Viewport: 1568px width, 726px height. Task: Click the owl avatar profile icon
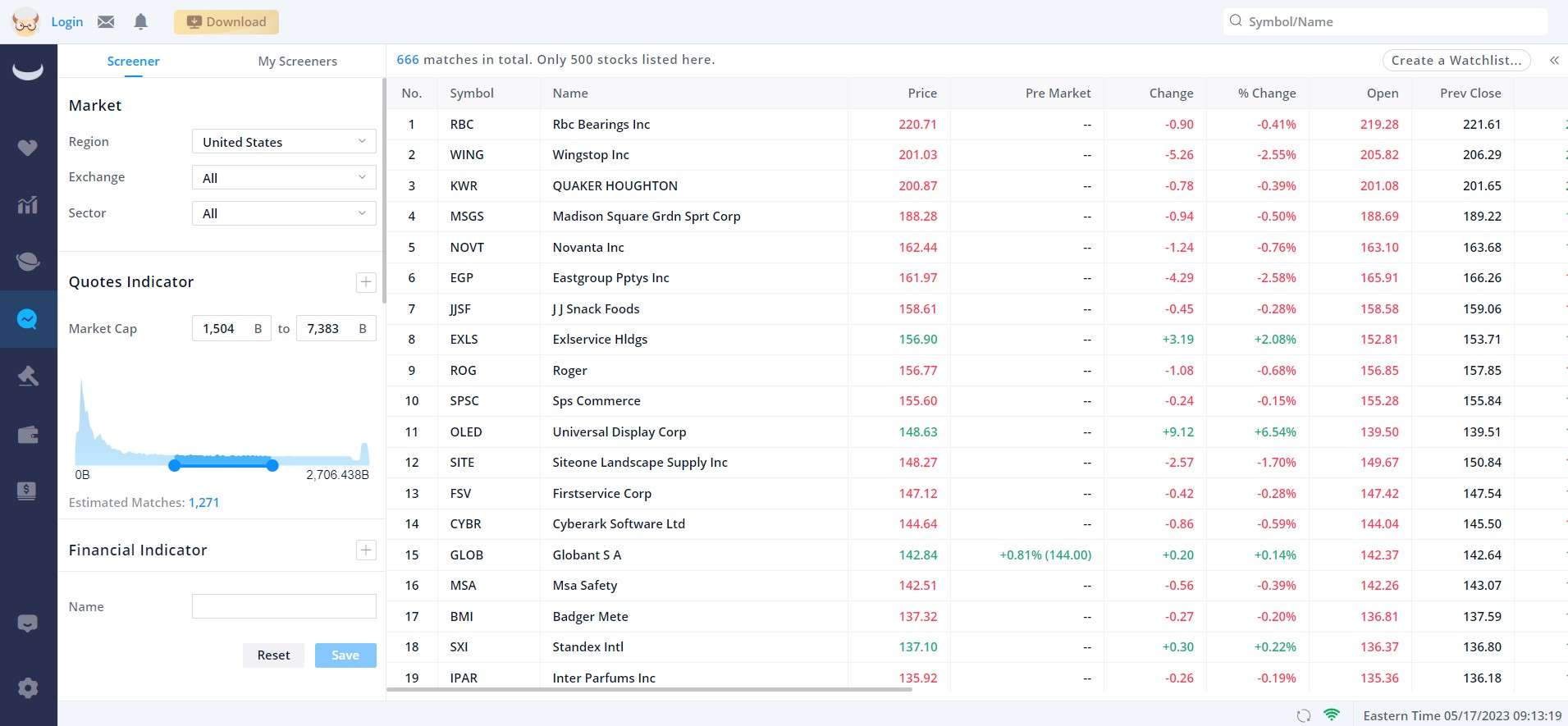25,21
